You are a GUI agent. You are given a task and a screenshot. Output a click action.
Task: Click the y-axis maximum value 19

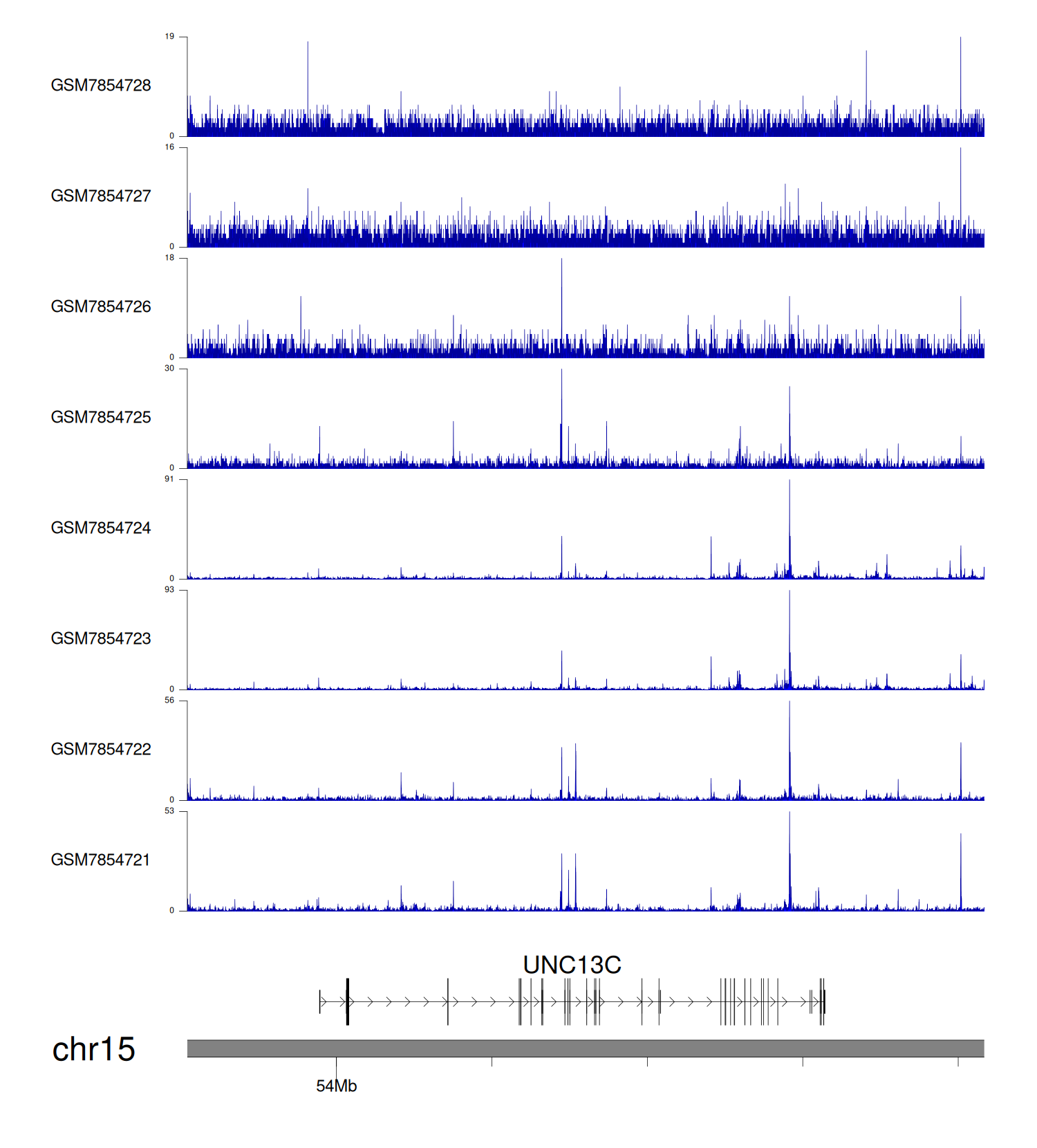pos(169,37)
